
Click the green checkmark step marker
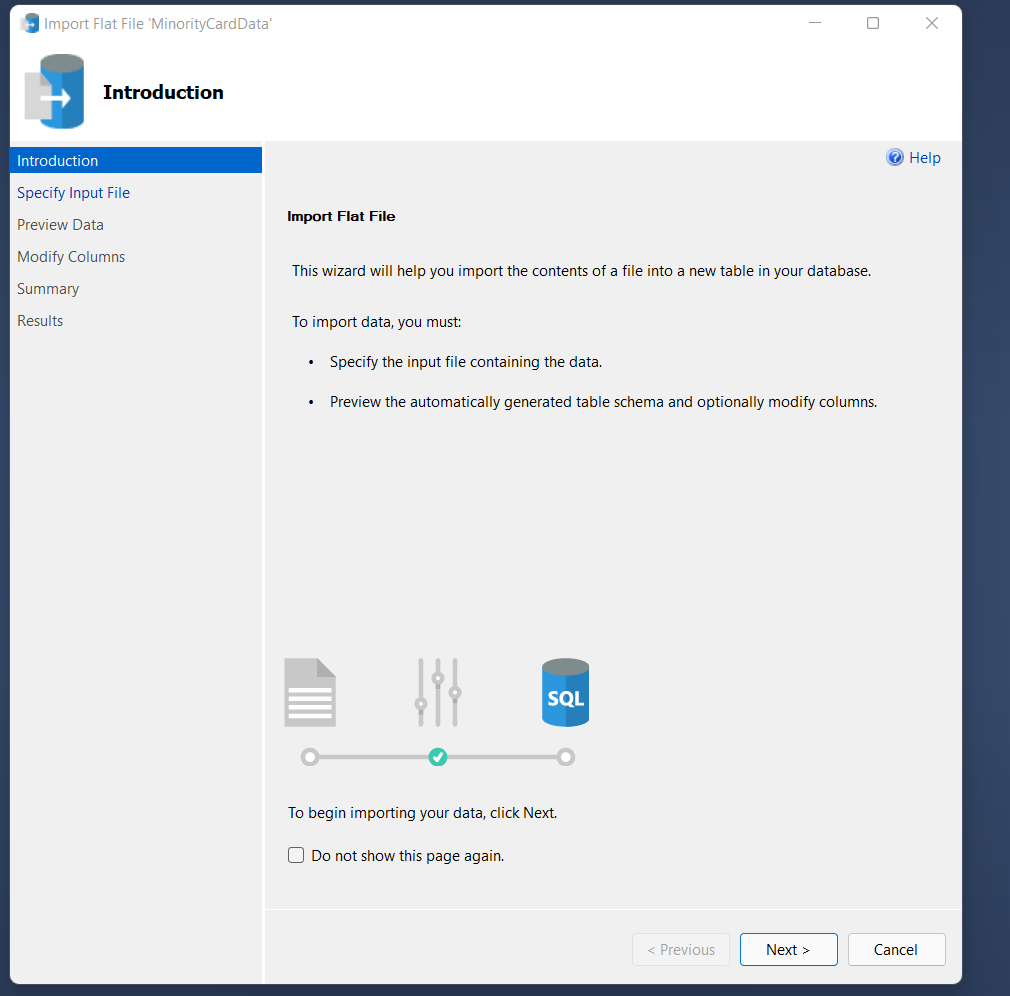coord(438,757)
